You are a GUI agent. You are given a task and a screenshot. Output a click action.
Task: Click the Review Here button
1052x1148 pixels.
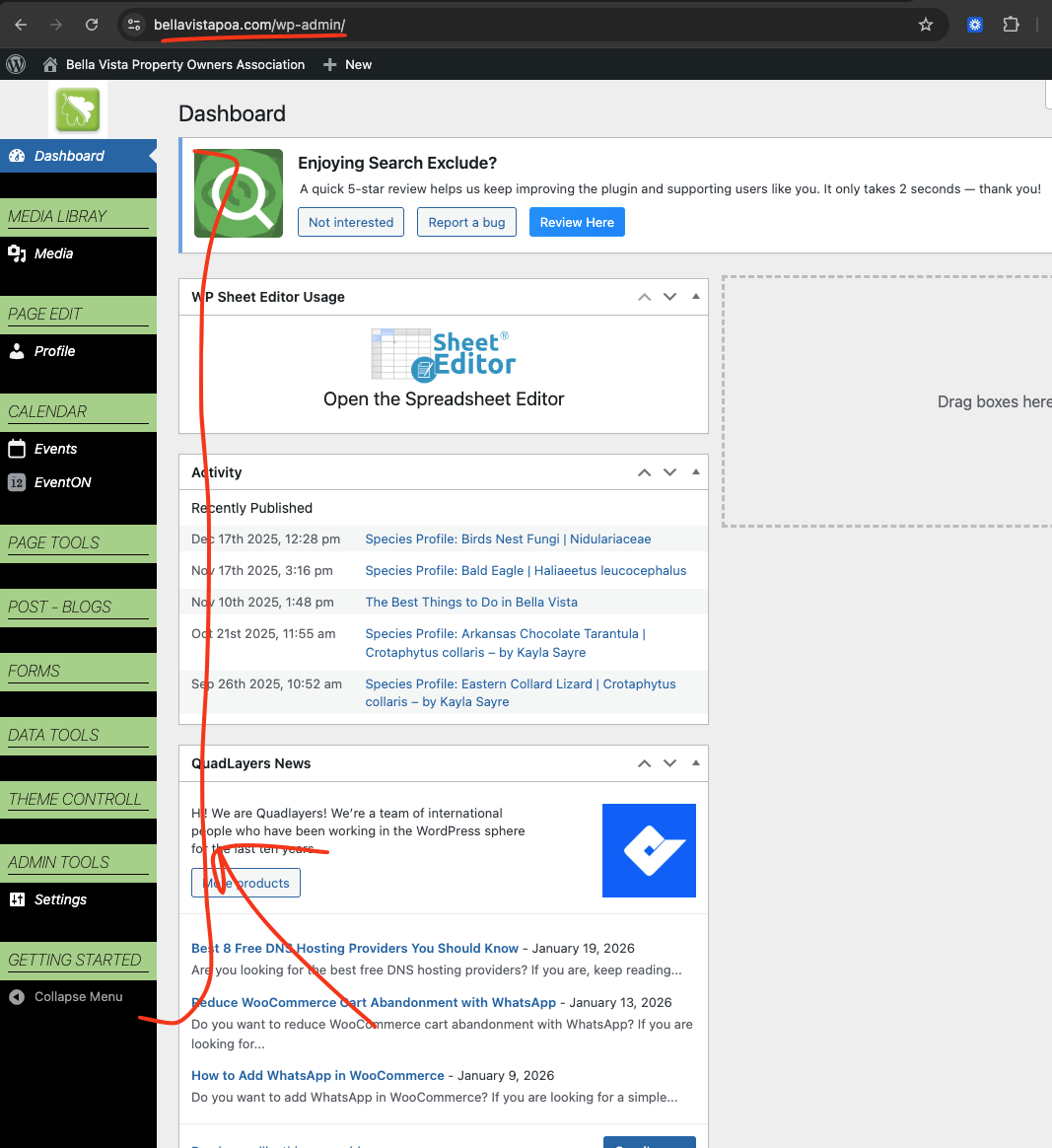(x=577, y=222)
